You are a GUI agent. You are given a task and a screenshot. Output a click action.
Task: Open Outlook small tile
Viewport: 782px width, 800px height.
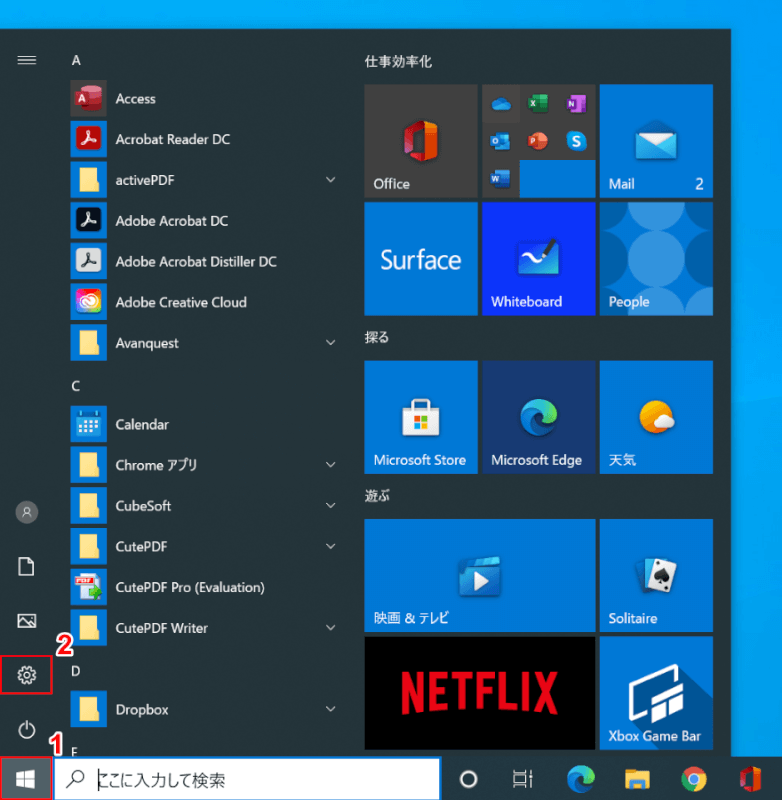click(x=501, y=141)
